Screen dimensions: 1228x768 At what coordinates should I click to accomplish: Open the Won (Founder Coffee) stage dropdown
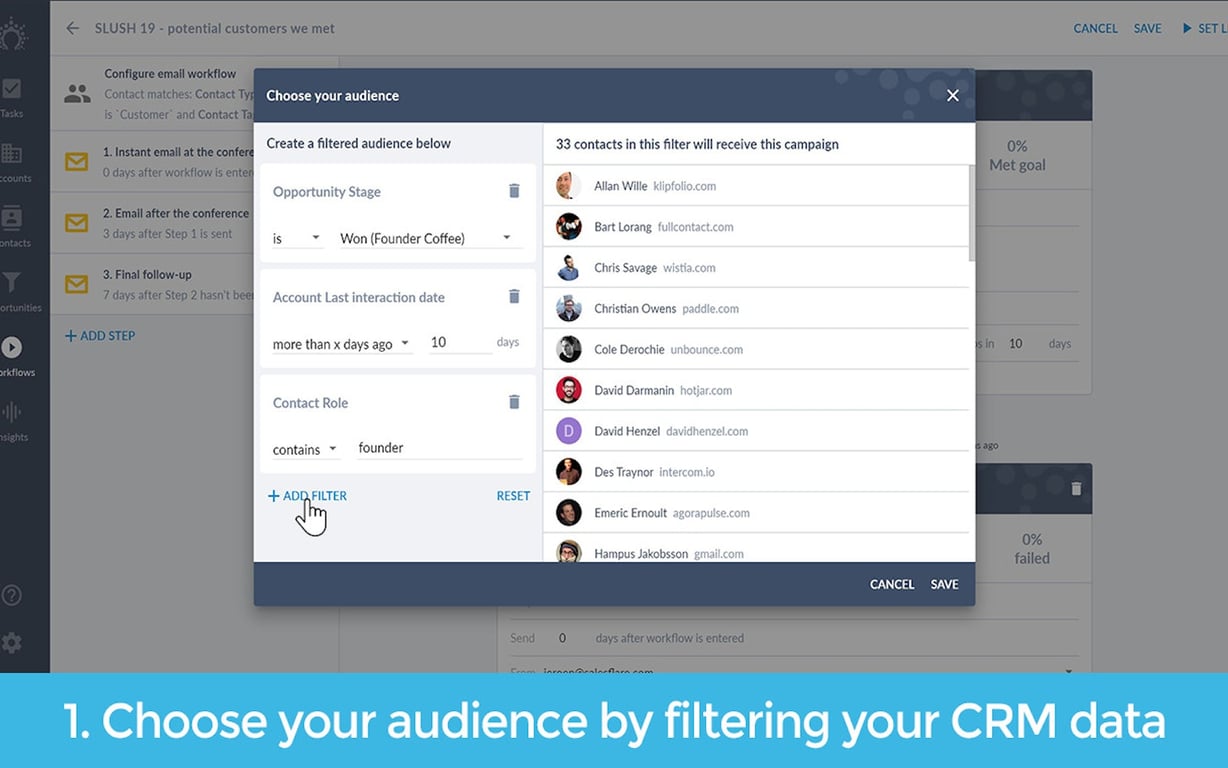pyautogui.click(x=428, y=238)
